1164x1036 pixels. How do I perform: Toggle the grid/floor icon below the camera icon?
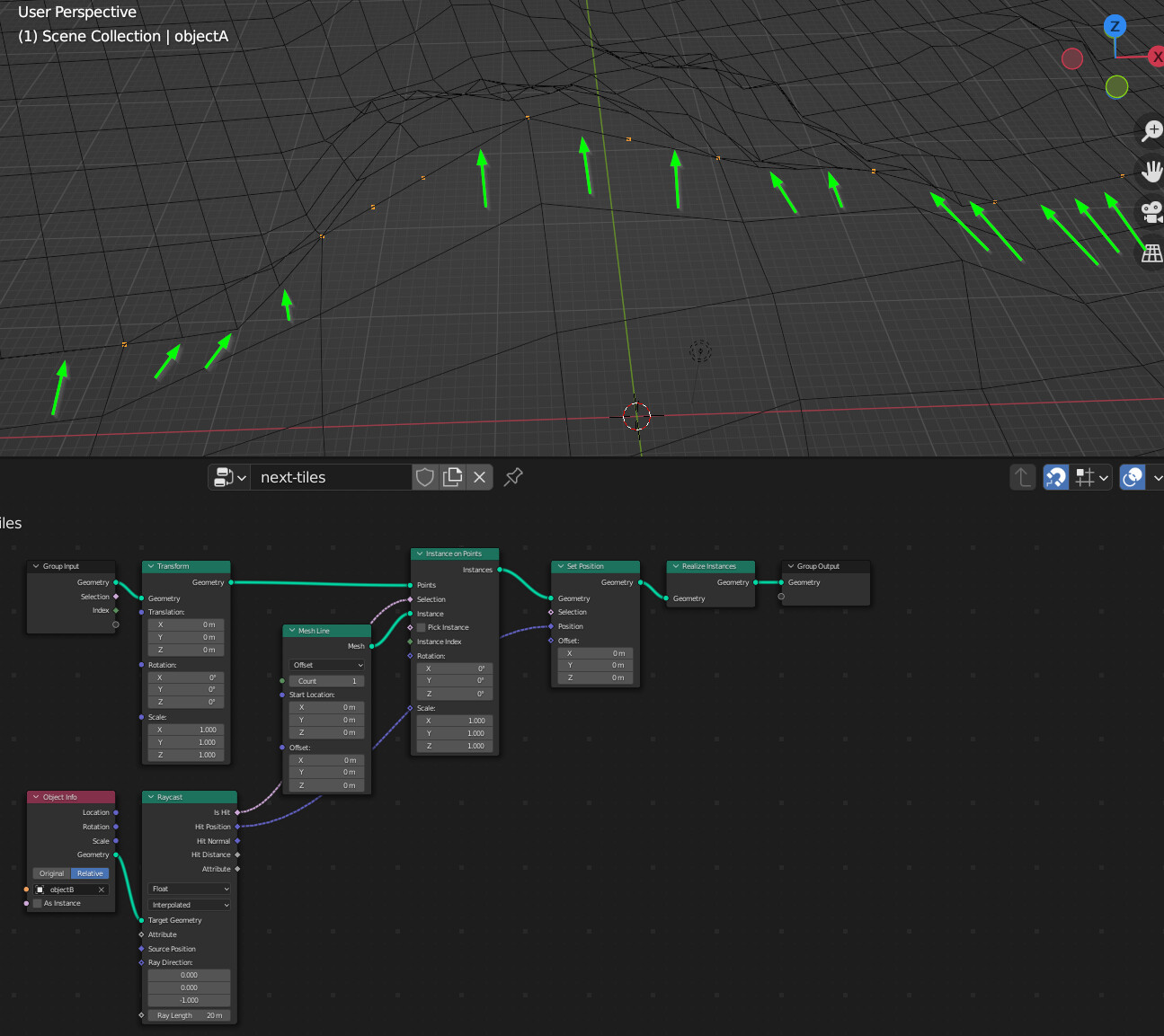tap(1151, 253)
